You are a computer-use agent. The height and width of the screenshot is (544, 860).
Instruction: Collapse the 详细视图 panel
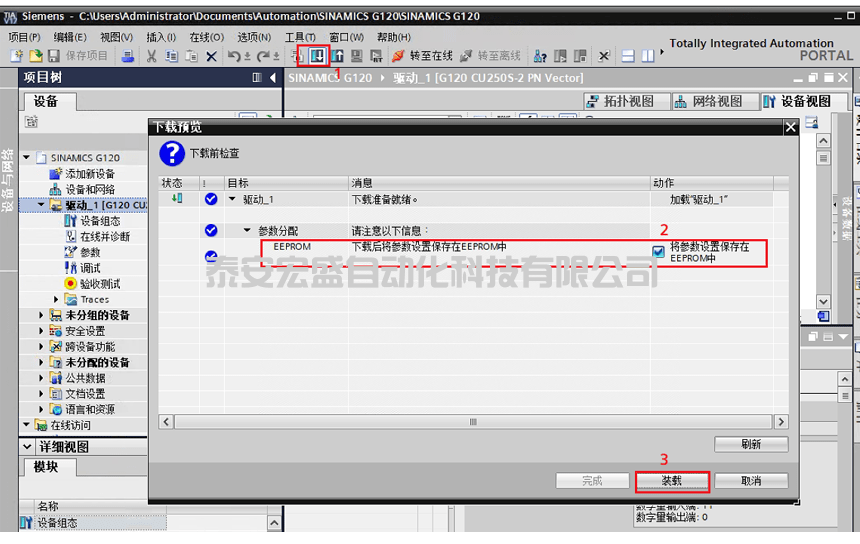pyautogui.click(x=28, y=447)
